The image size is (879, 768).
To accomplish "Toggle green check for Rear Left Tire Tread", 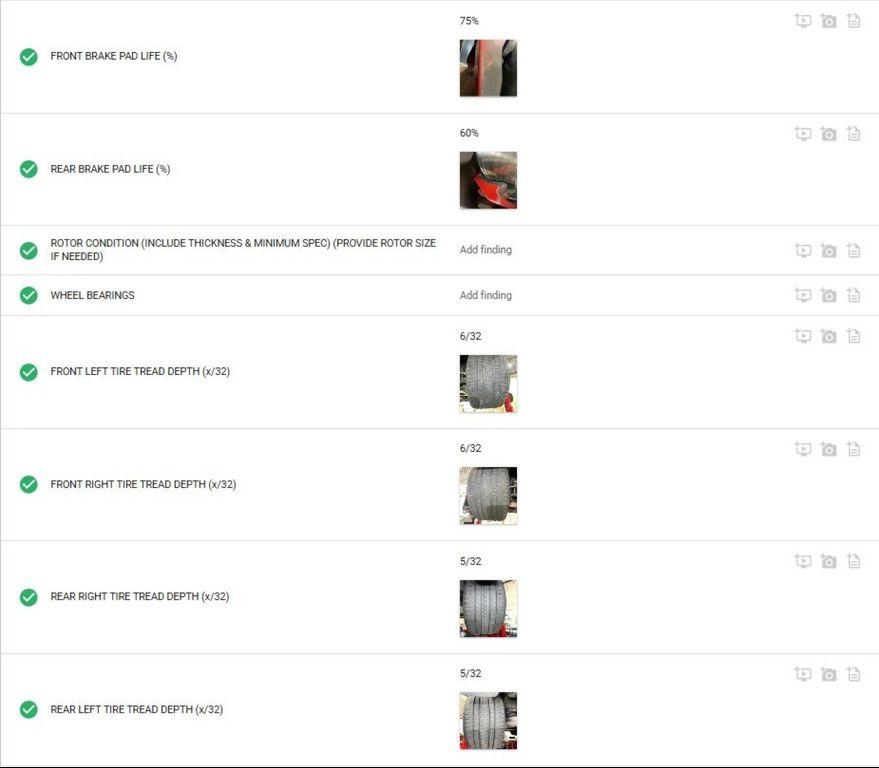I will click(29, 709).
